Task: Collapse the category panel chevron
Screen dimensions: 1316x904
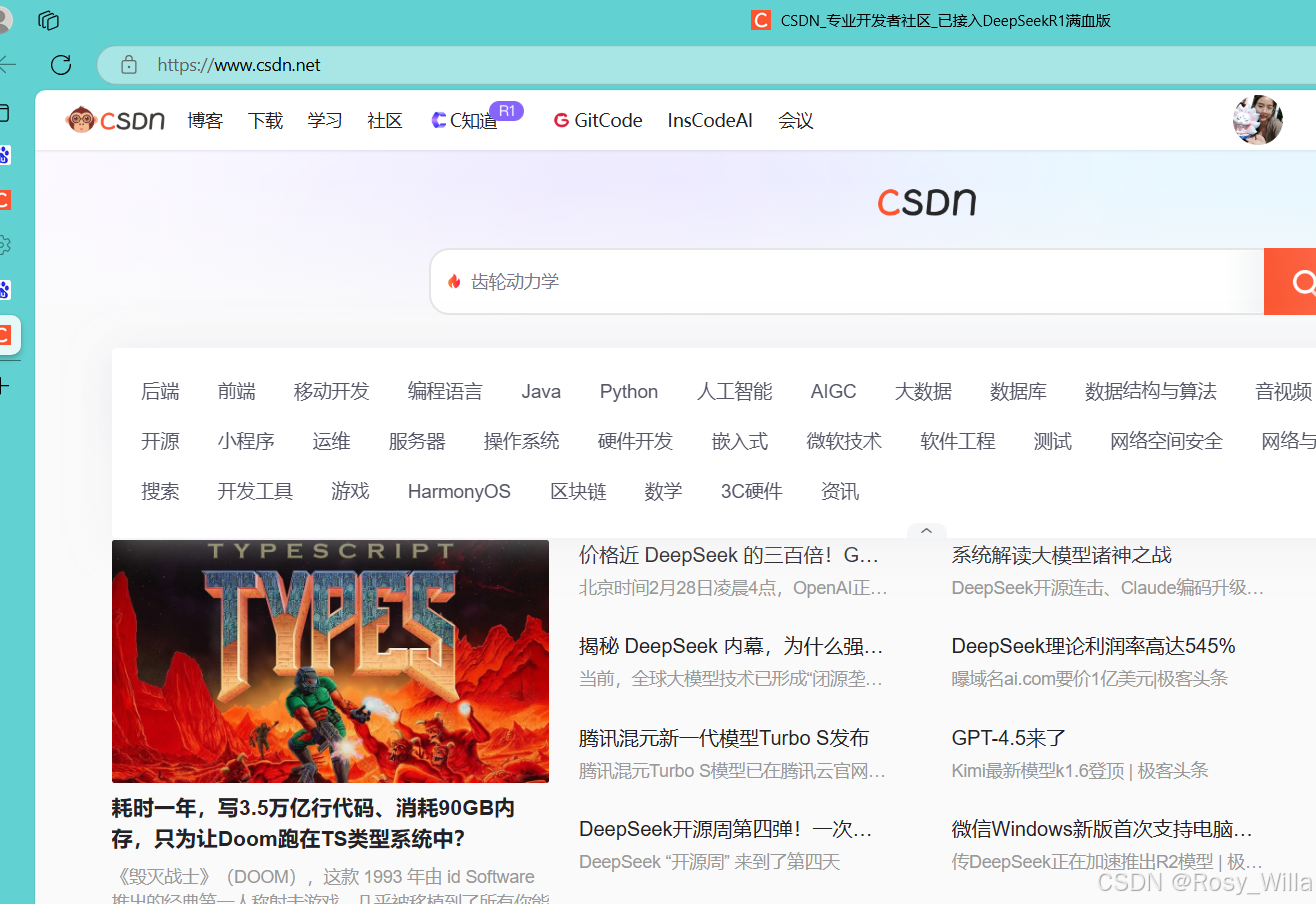Action: click(926, 530)
